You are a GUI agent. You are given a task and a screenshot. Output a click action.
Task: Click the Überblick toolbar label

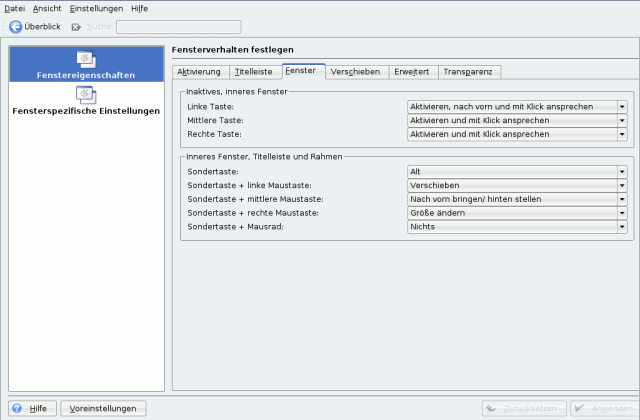click(x=42, y=27)
